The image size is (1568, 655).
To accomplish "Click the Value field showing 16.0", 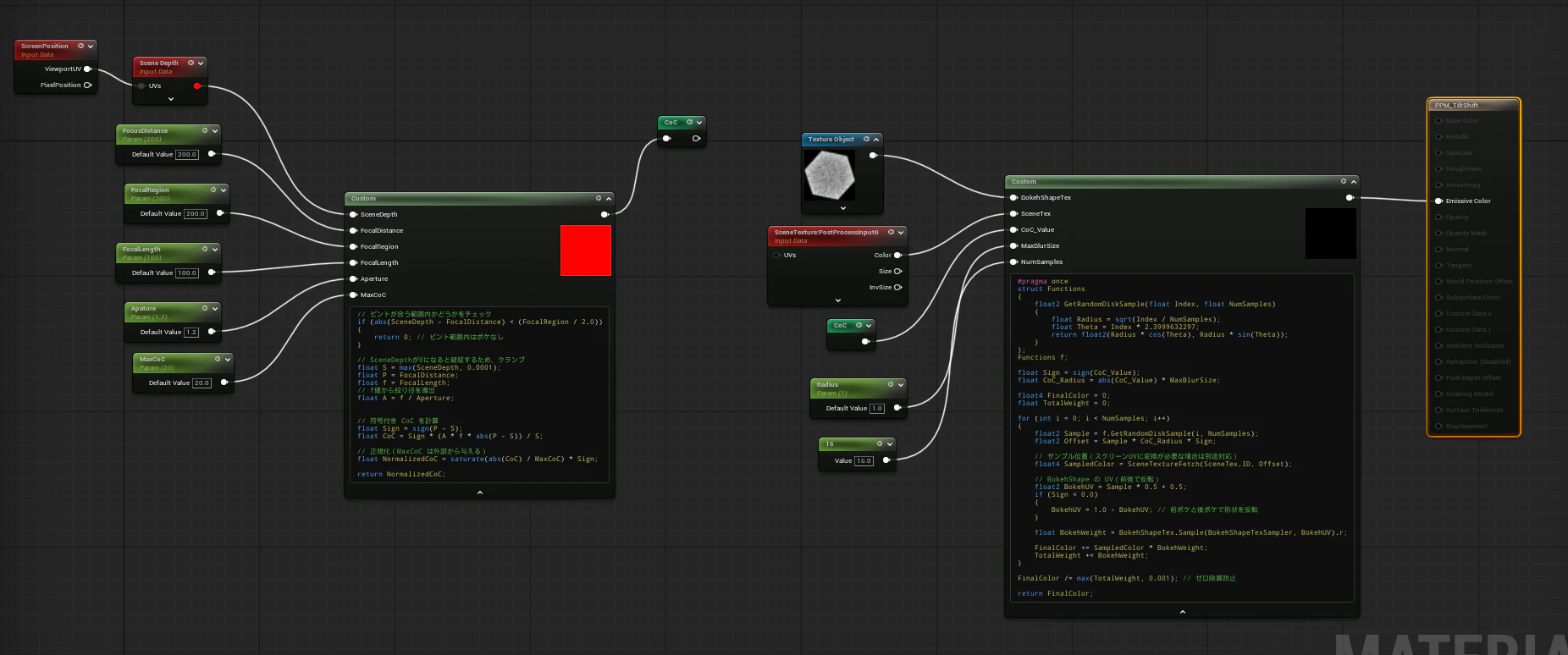I will tap(864, 460).
